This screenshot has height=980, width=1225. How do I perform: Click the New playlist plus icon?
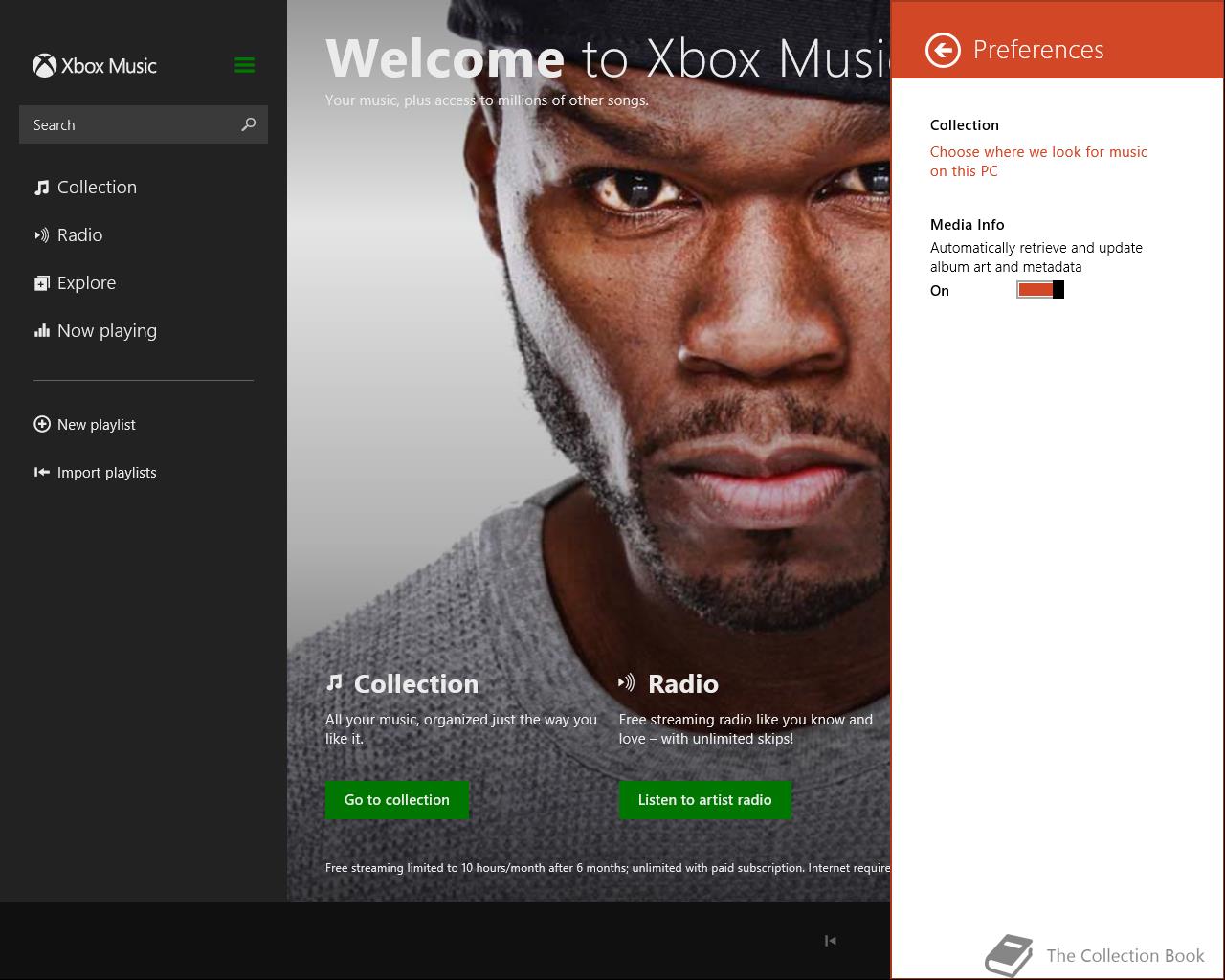[41, 424]
